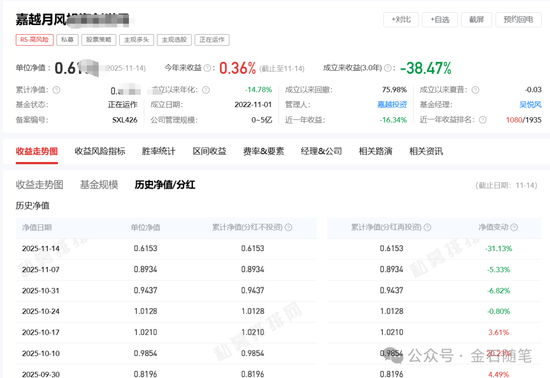Click the help icon in 净值变动 header
This screenshot has width=550, height=378.
[514, 228]
